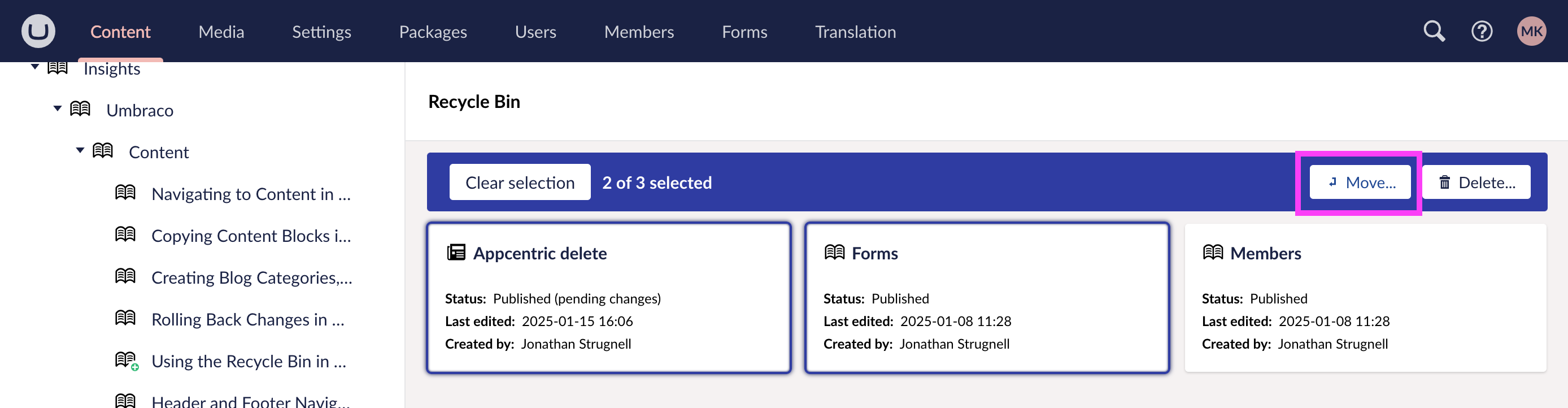Click the Move... button
The image size is (1568, 408).
[1360, 182]
